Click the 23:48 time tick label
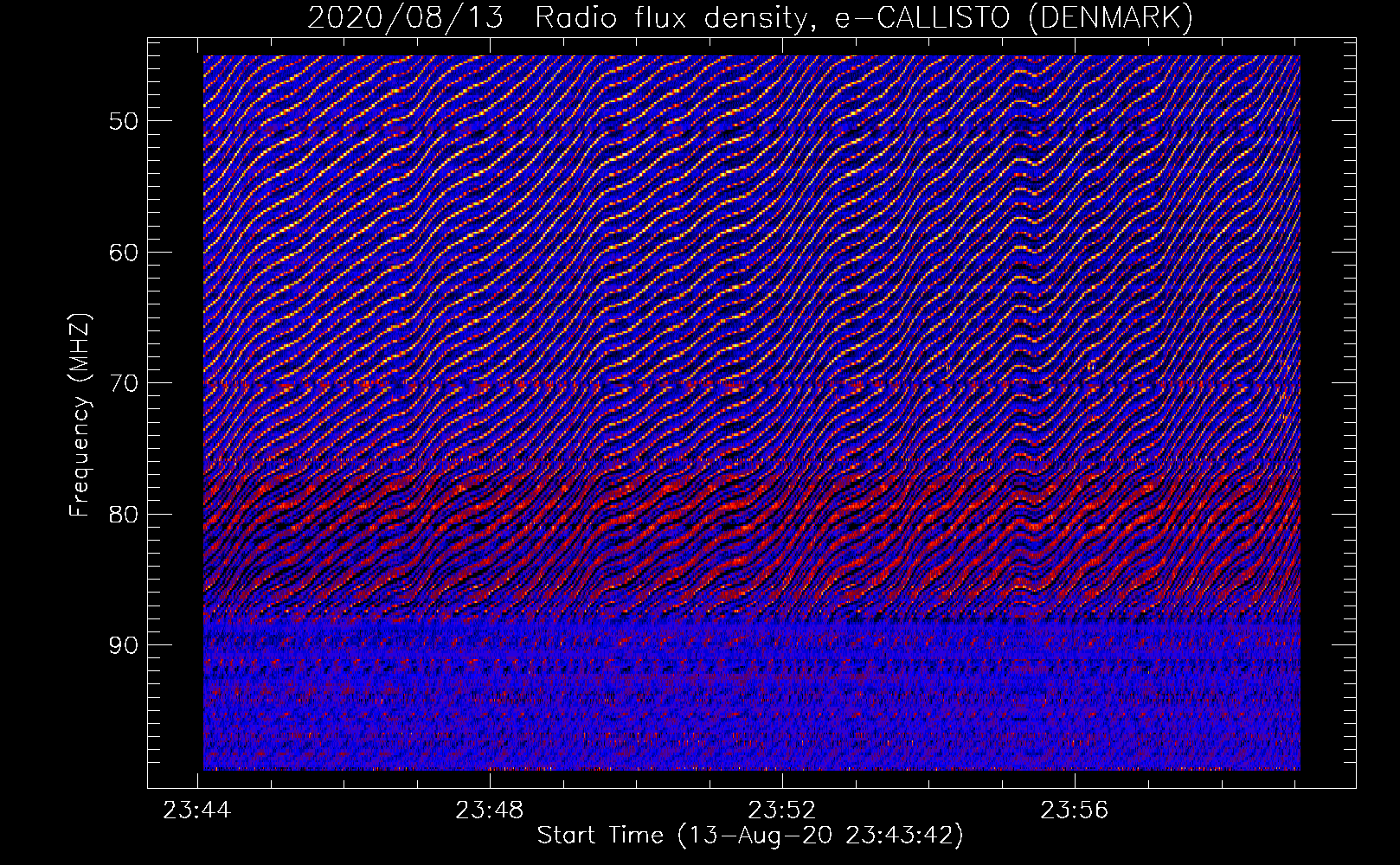This screenshot has height=865, width=1400. point(490,811)
